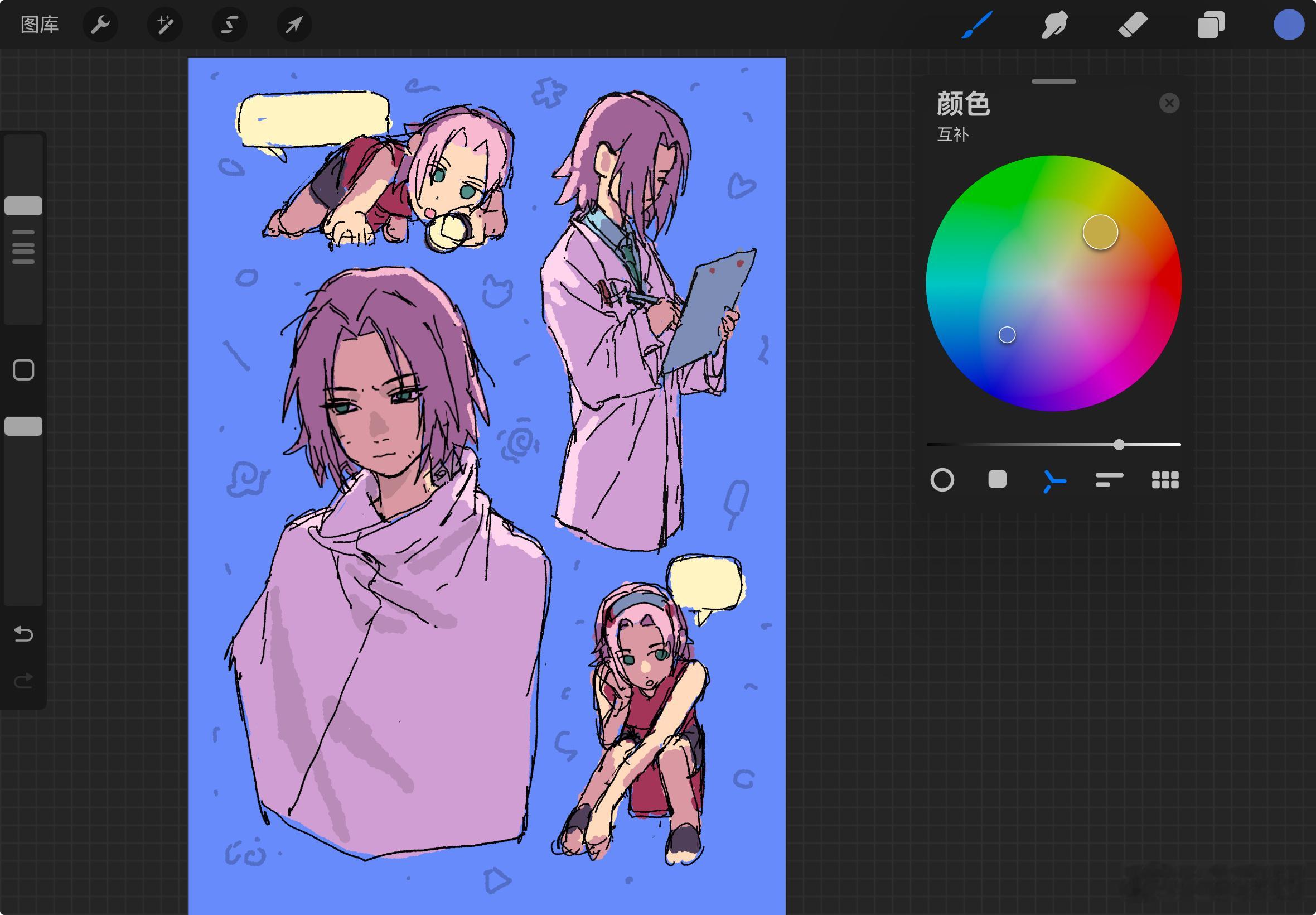
Task: Open the Layers panel
Action: pyautogui.click(x=1211, y=25)
